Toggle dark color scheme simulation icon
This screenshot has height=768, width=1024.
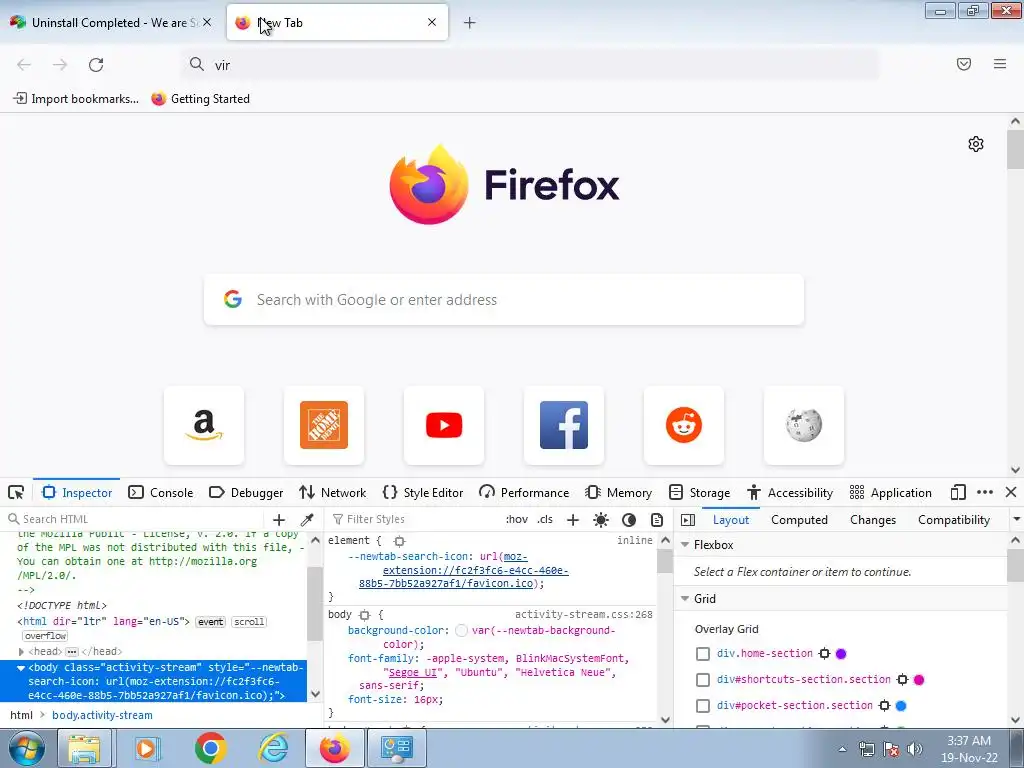[x=629, y=520]
